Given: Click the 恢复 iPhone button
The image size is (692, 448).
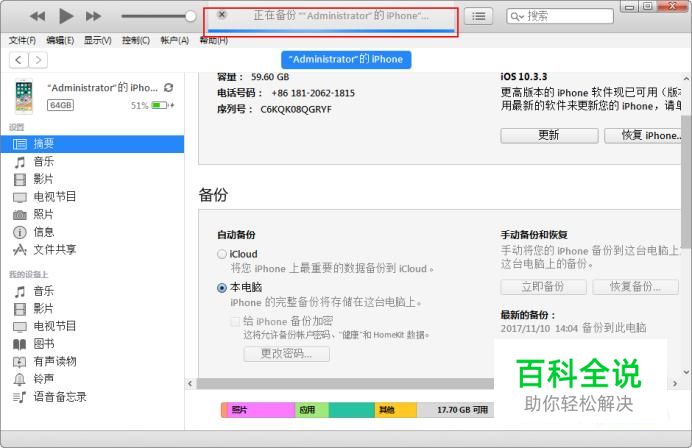Looking at the screenshot, I should tap(643, 136).
